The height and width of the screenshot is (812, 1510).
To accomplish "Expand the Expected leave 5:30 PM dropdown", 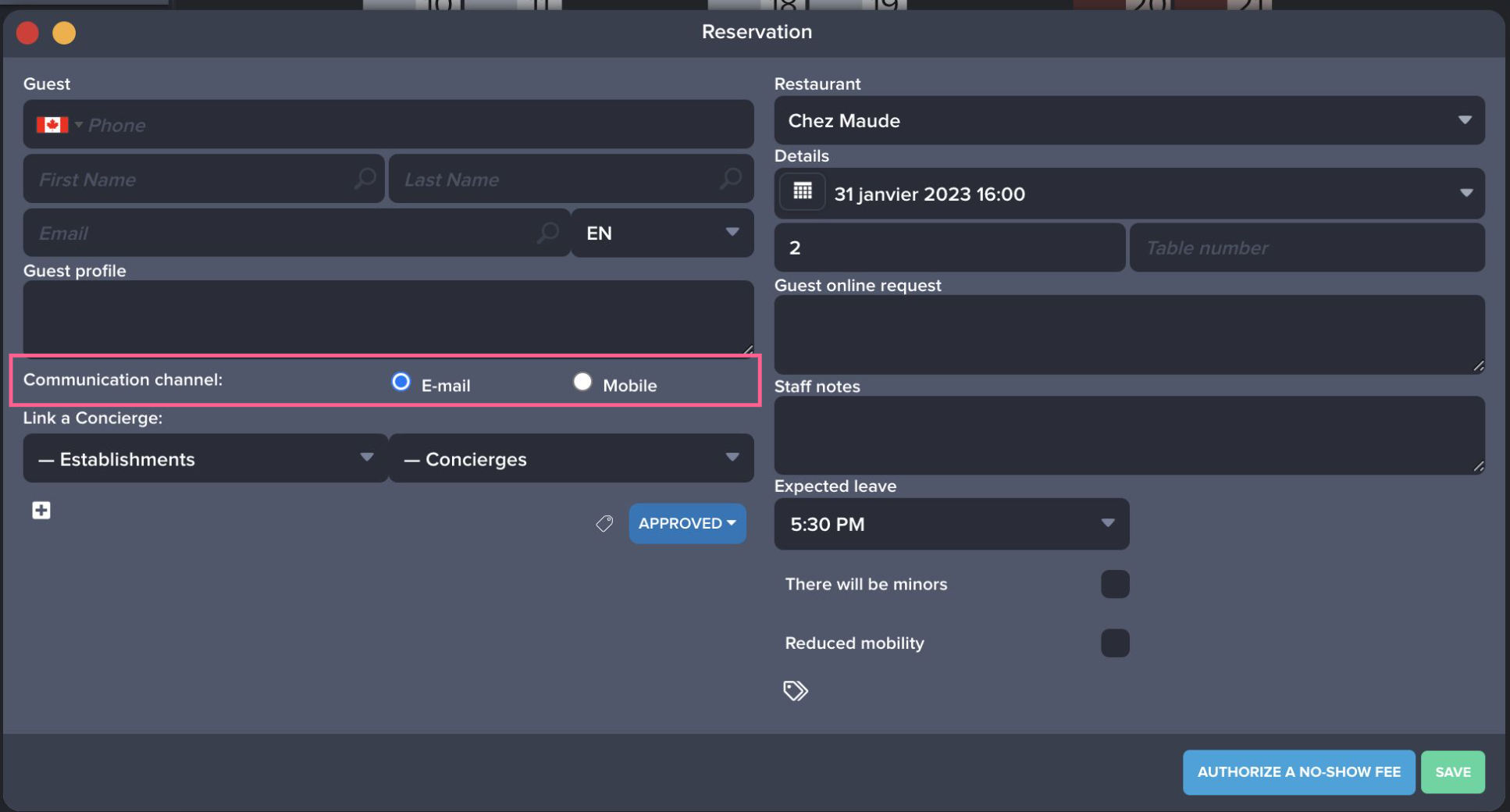I will coord(951,524).
